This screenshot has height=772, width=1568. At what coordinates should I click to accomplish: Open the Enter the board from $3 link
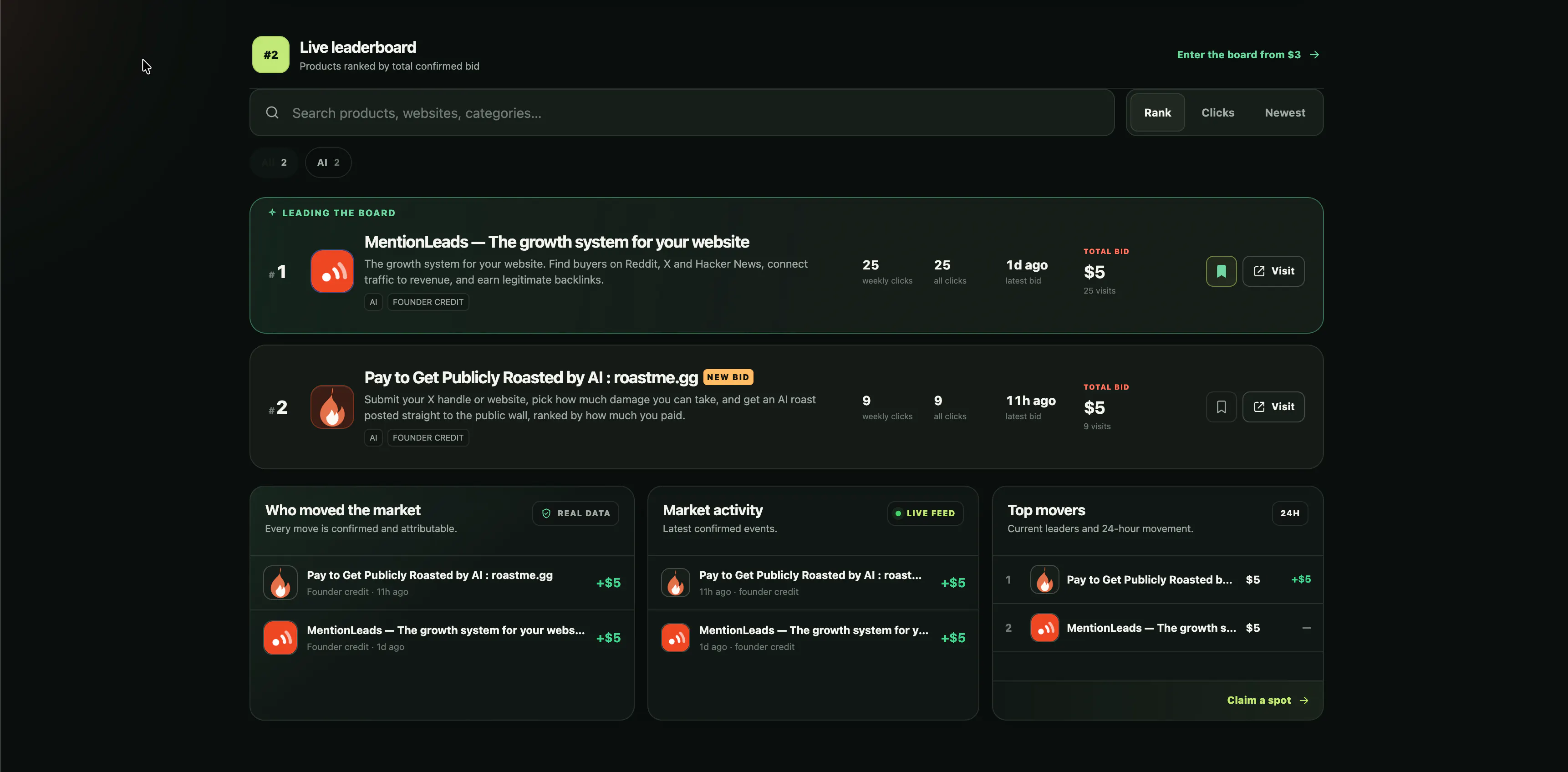pos(1248,55)
